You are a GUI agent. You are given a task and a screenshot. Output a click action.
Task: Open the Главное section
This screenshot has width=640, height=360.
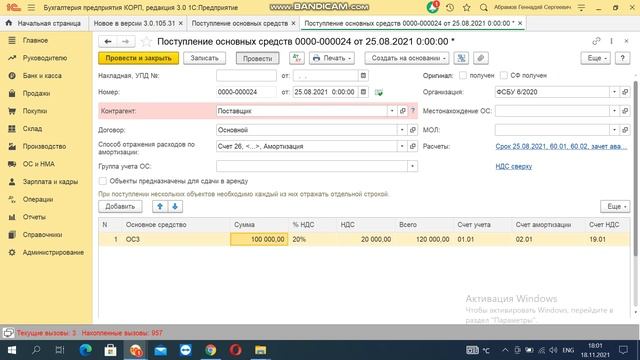pyautogui.click(x=36, y=40)
